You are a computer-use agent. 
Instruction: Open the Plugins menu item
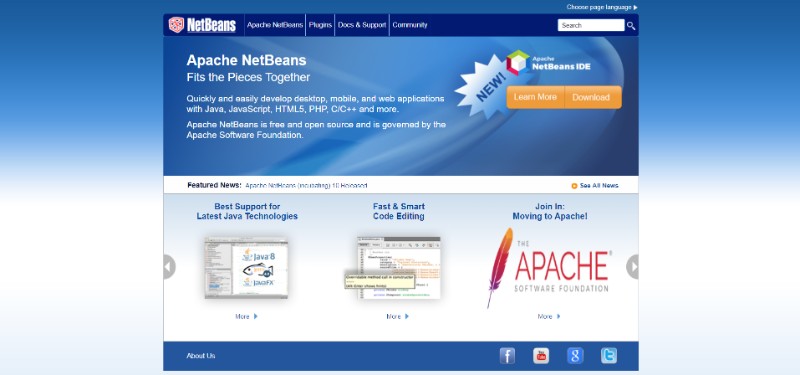(x=320, y=24)
